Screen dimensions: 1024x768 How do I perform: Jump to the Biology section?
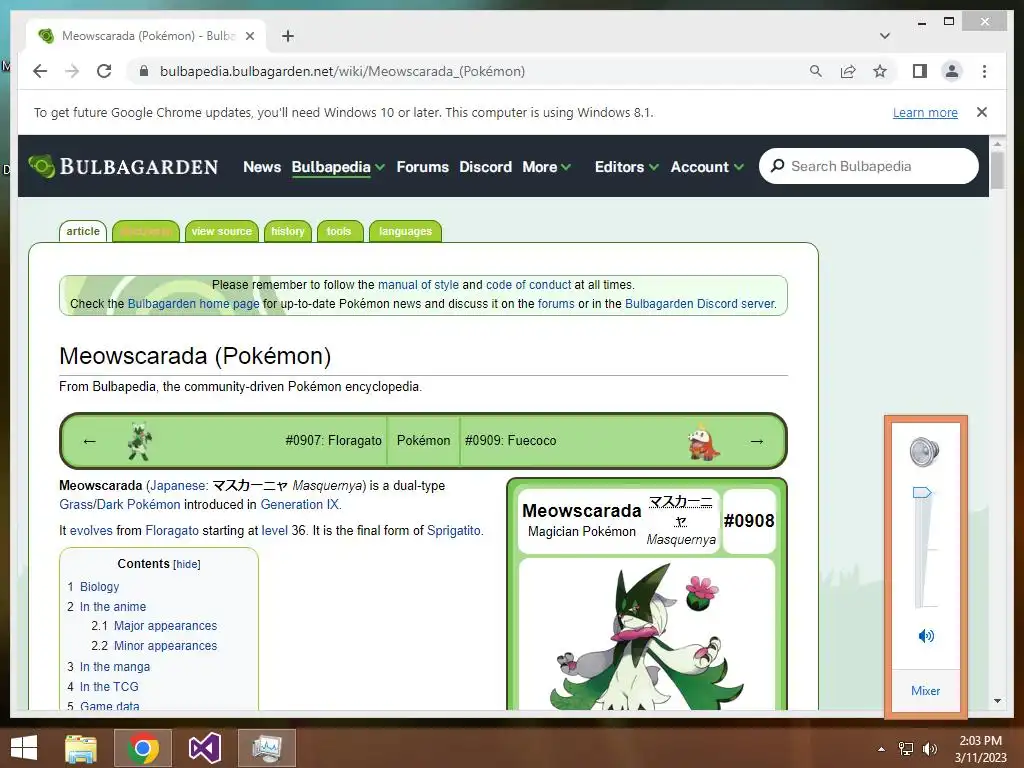tap(99, 586)
